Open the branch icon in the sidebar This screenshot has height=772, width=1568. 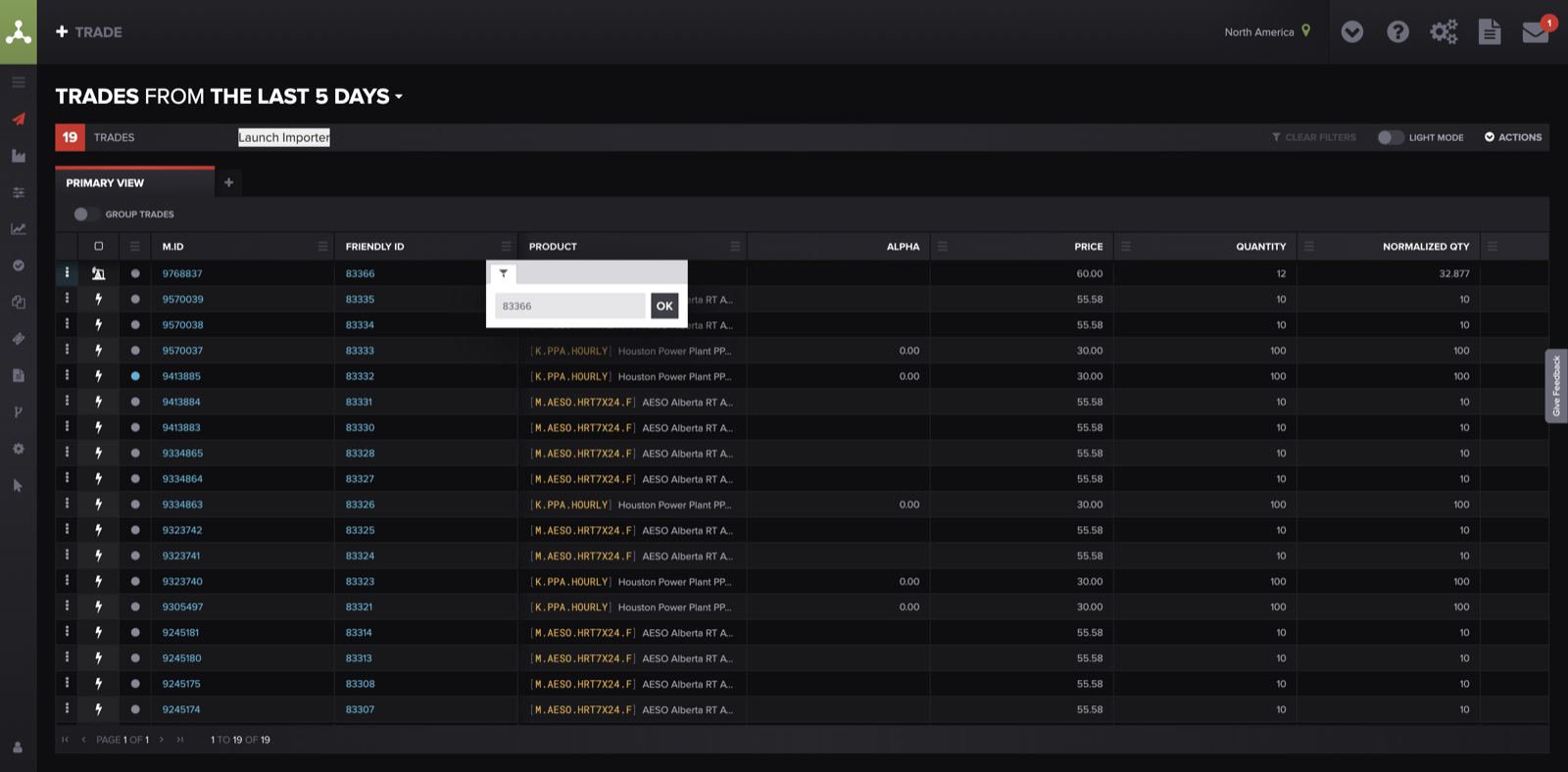tap(19, 411)
